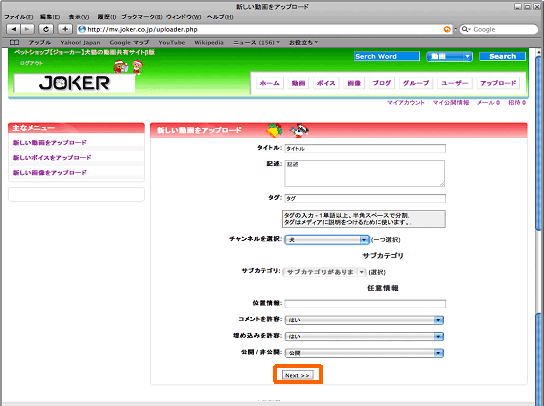Image resolution: width=544 pixels, height=406 pixels.
Task: Go to the アップロード navigation tab
Action: click(498, 83)
